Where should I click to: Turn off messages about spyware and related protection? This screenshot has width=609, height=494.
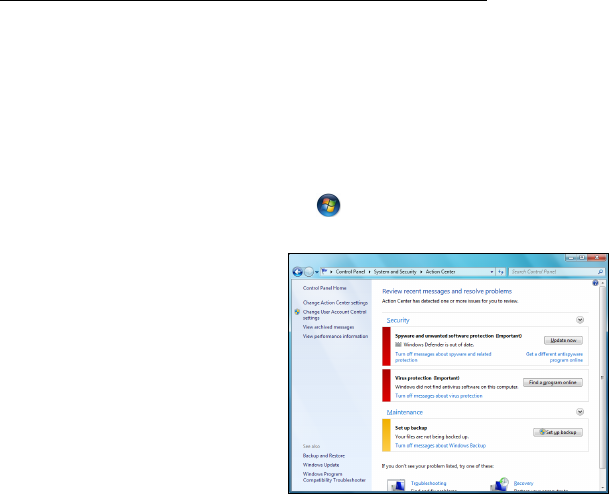click(x=443, y=357)
